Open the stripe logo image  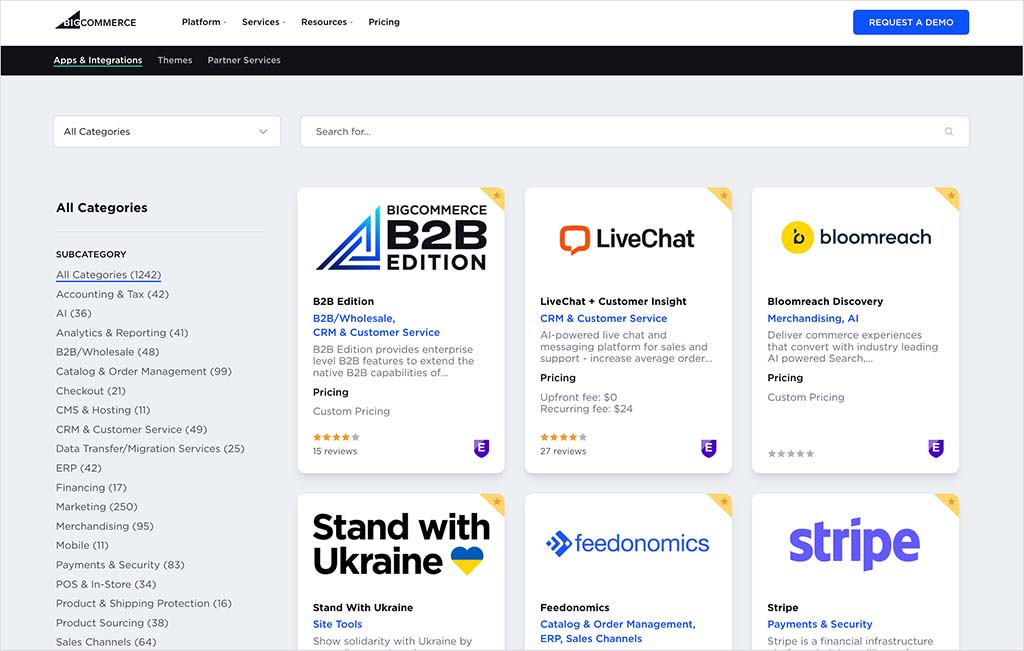854,543
